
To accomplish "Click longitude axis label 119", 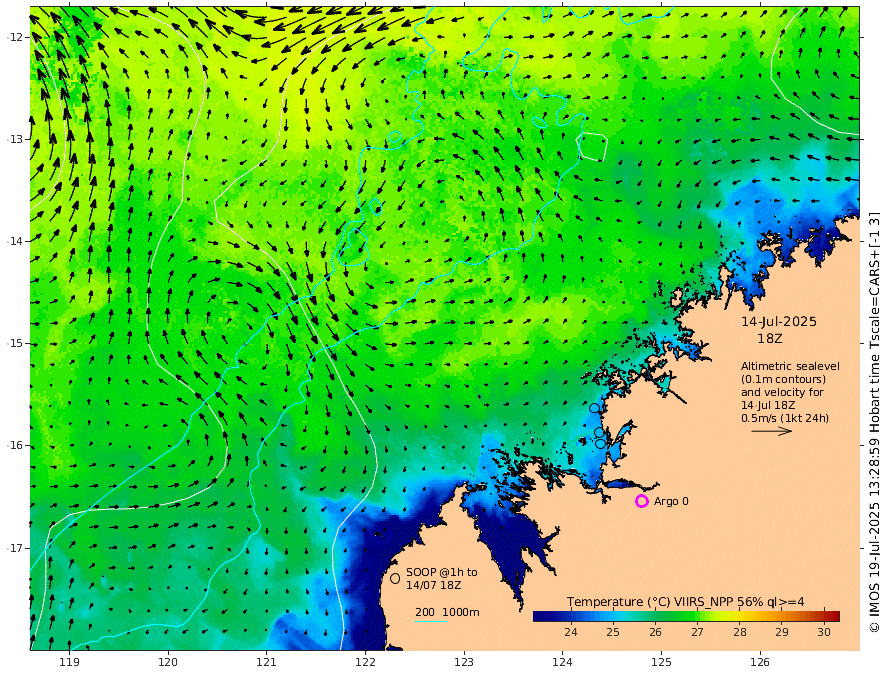I will [x=70, y=662].
